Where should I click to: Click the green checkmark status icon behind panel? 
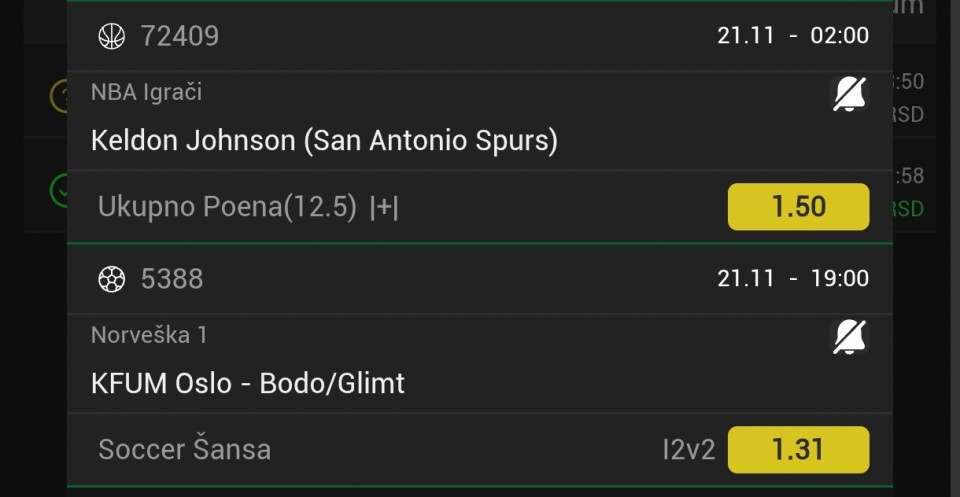(x=58, y=190)
